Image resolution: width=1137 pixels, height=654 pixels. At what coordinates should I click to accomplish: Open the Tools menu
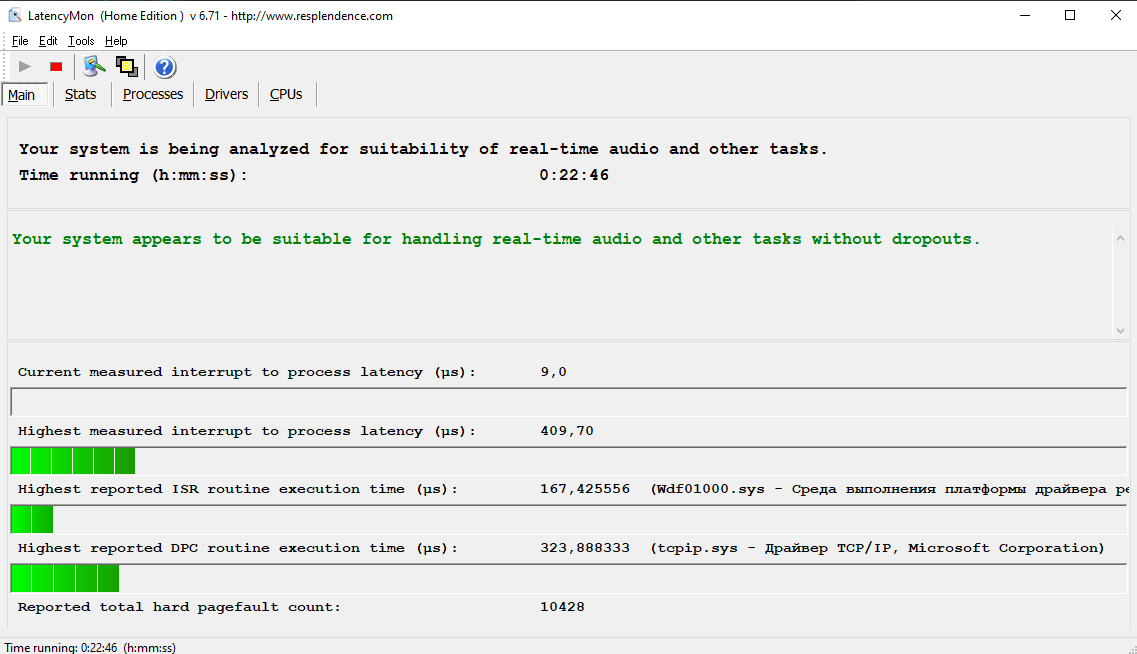click(81, 41)
